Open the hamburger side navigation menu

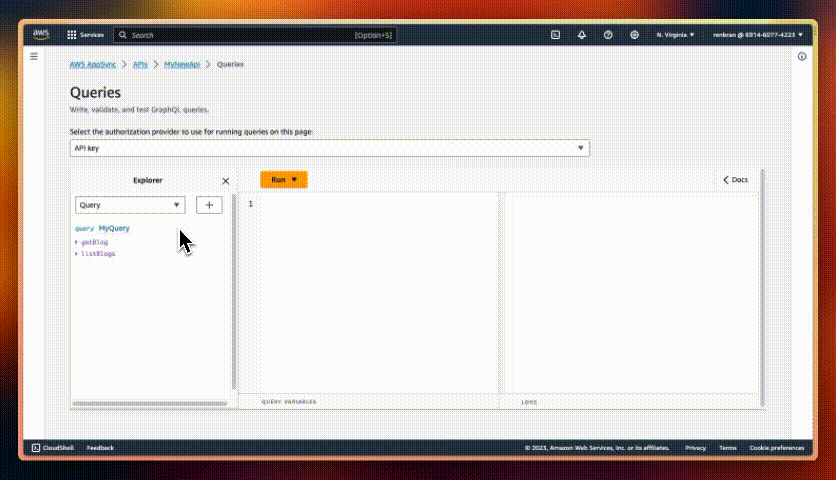(x=34, y=56)
